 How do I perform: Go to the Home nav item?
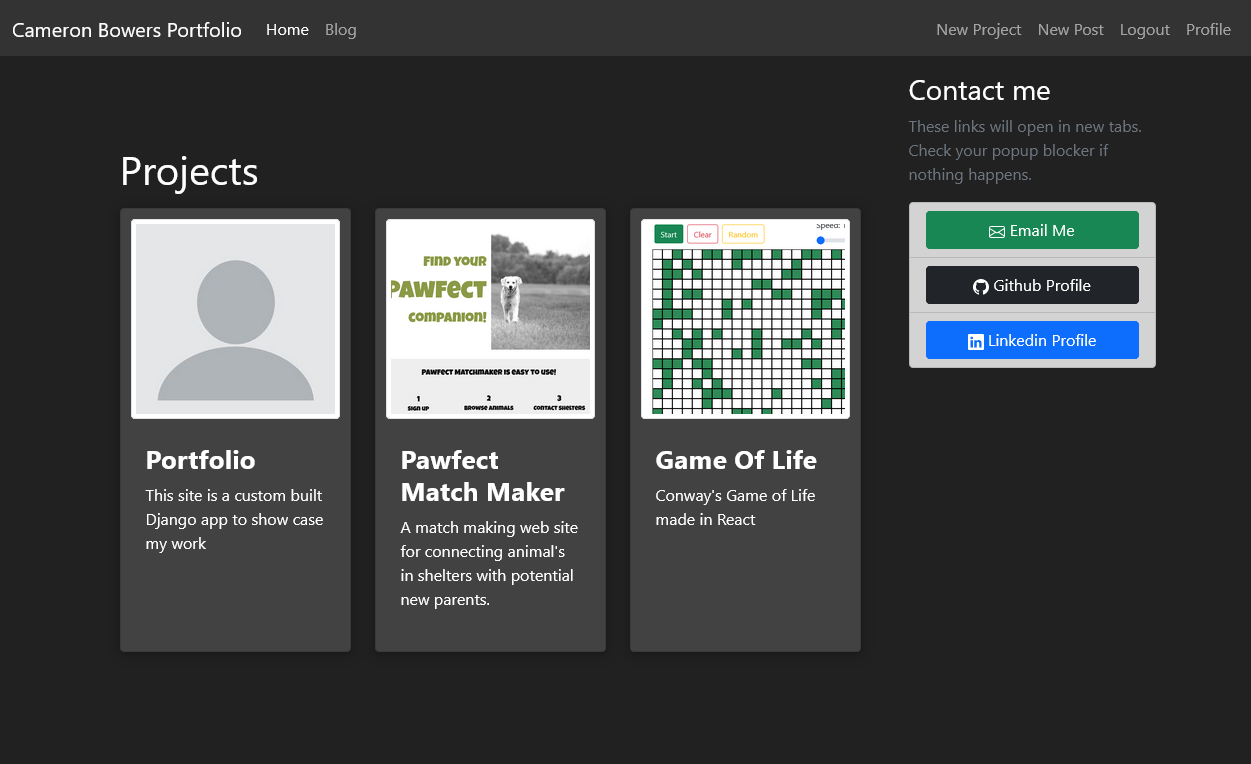pyautogui.click(x=287, y=30)
